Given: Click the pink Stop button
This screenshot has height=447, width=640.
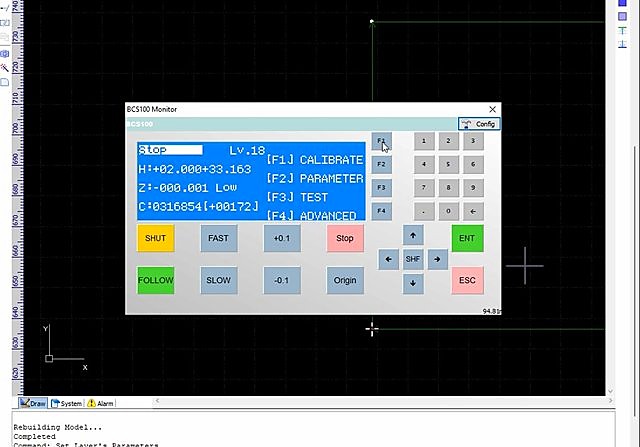Looking at the screenshot, I should click(345, 238).
